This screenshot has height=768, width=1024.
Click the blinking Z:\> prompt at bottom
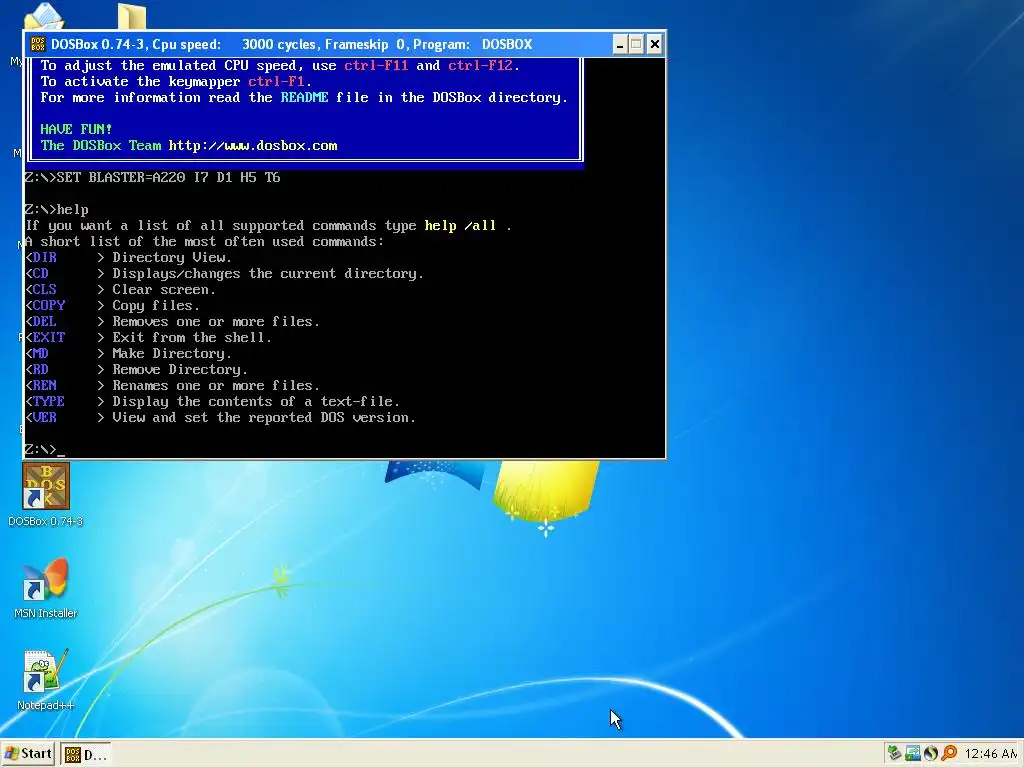point(44,449)
